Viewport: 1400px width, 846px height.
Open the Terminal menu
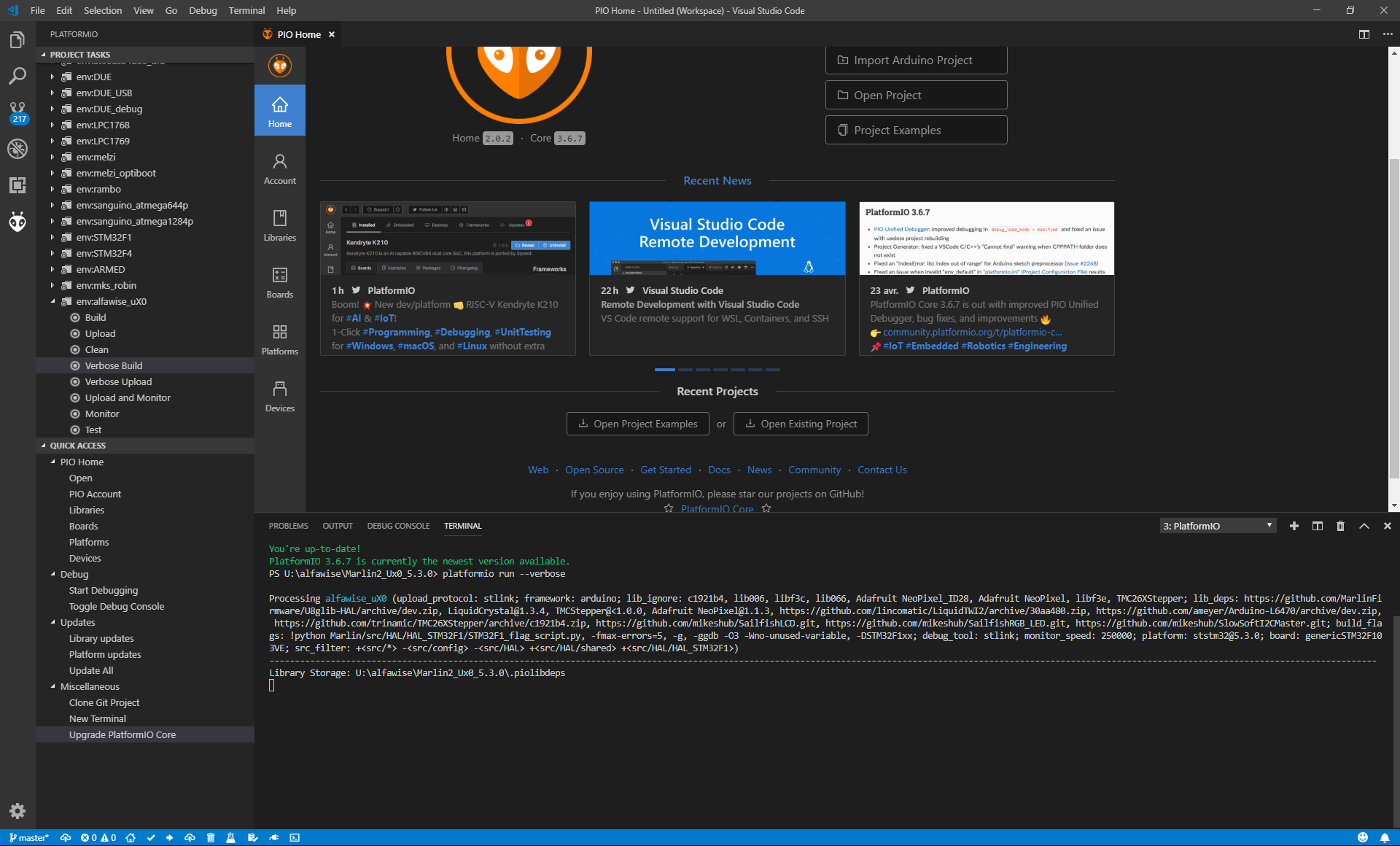coord(246,10)
